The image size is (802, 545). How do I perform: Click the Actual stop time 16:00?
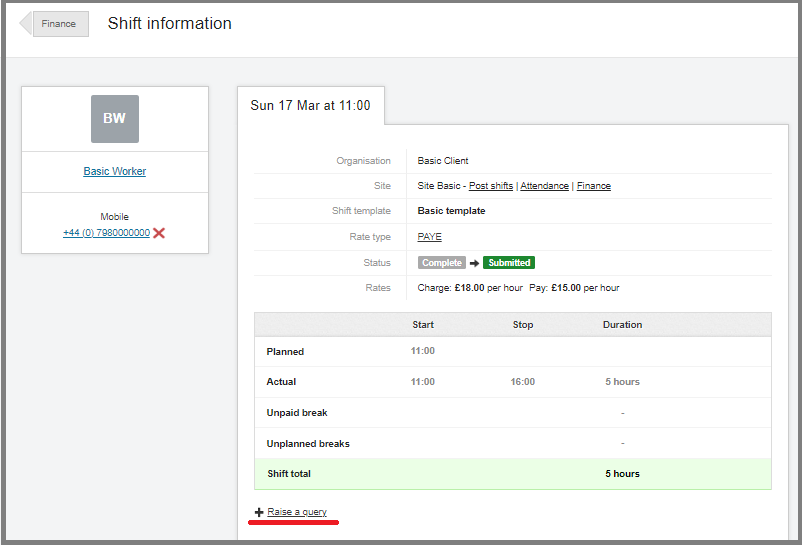523,382
